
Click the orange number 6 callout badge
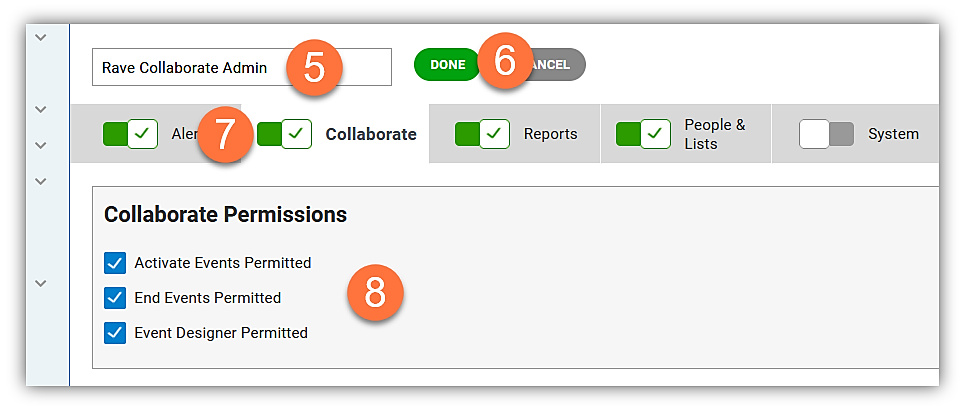point(505,61)
